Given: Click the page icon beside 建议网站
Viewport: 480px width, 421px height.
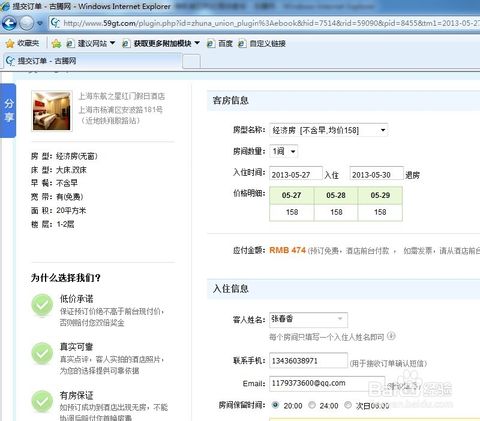Looking at the screenshot, I should pos(70,44).
